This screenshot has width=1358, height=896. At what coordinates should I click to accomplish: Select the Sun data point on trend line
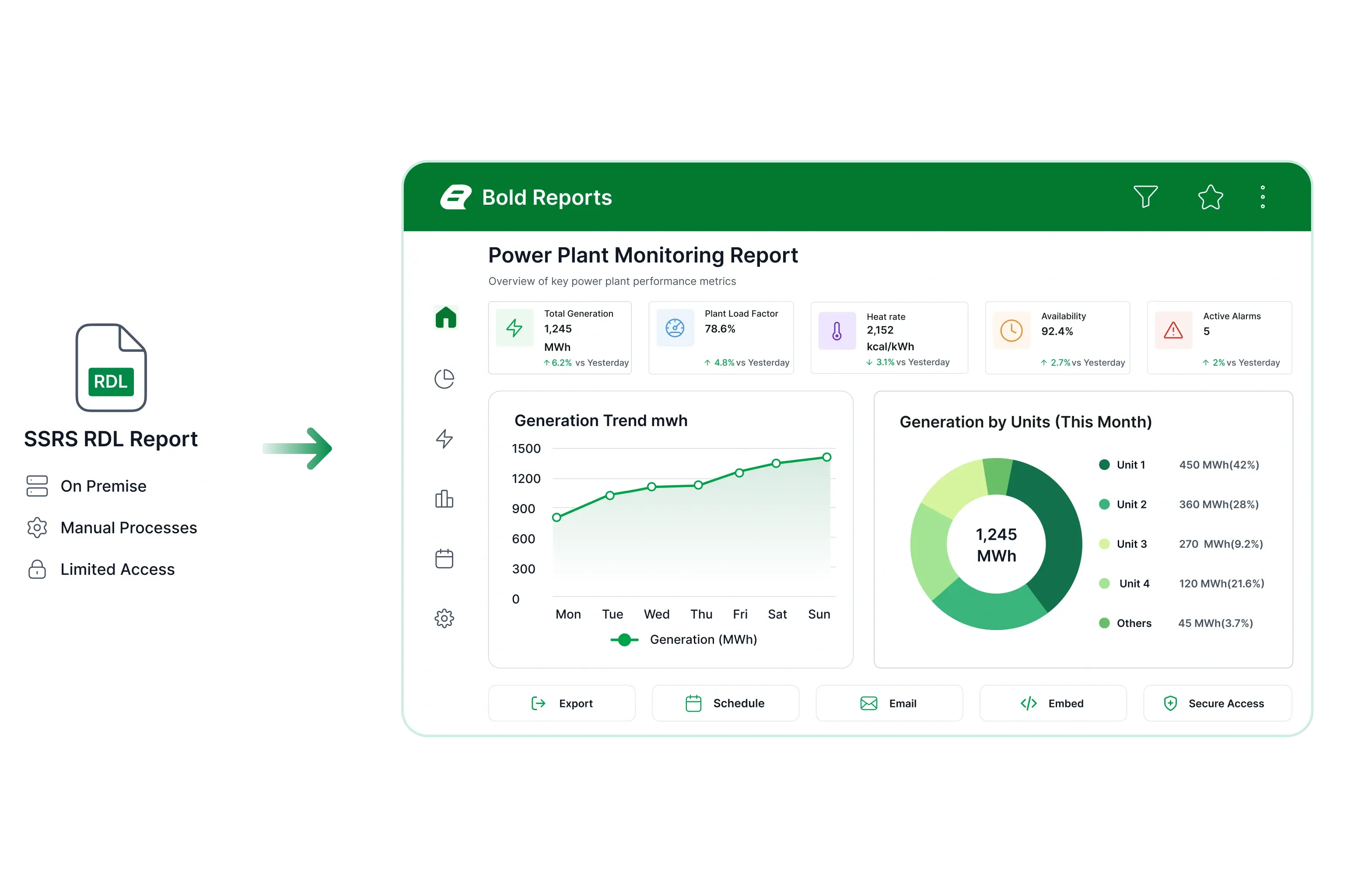tap(826, 457)
